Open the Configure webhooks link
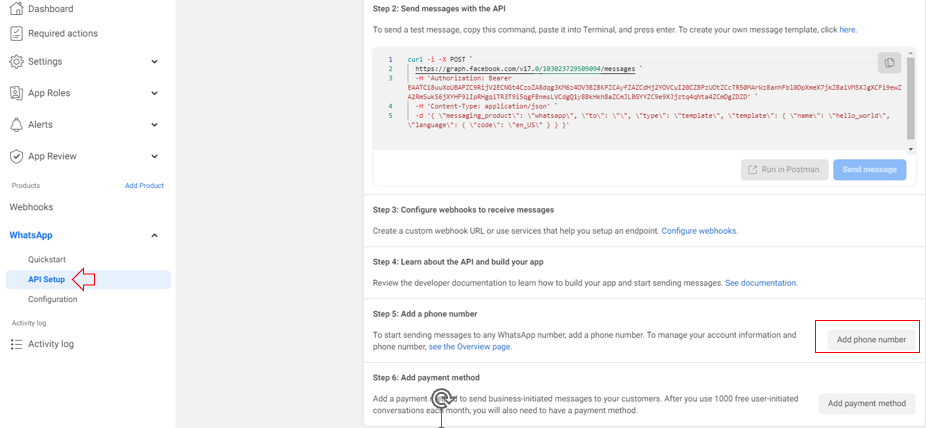926x428 pixels. point(699,231)
